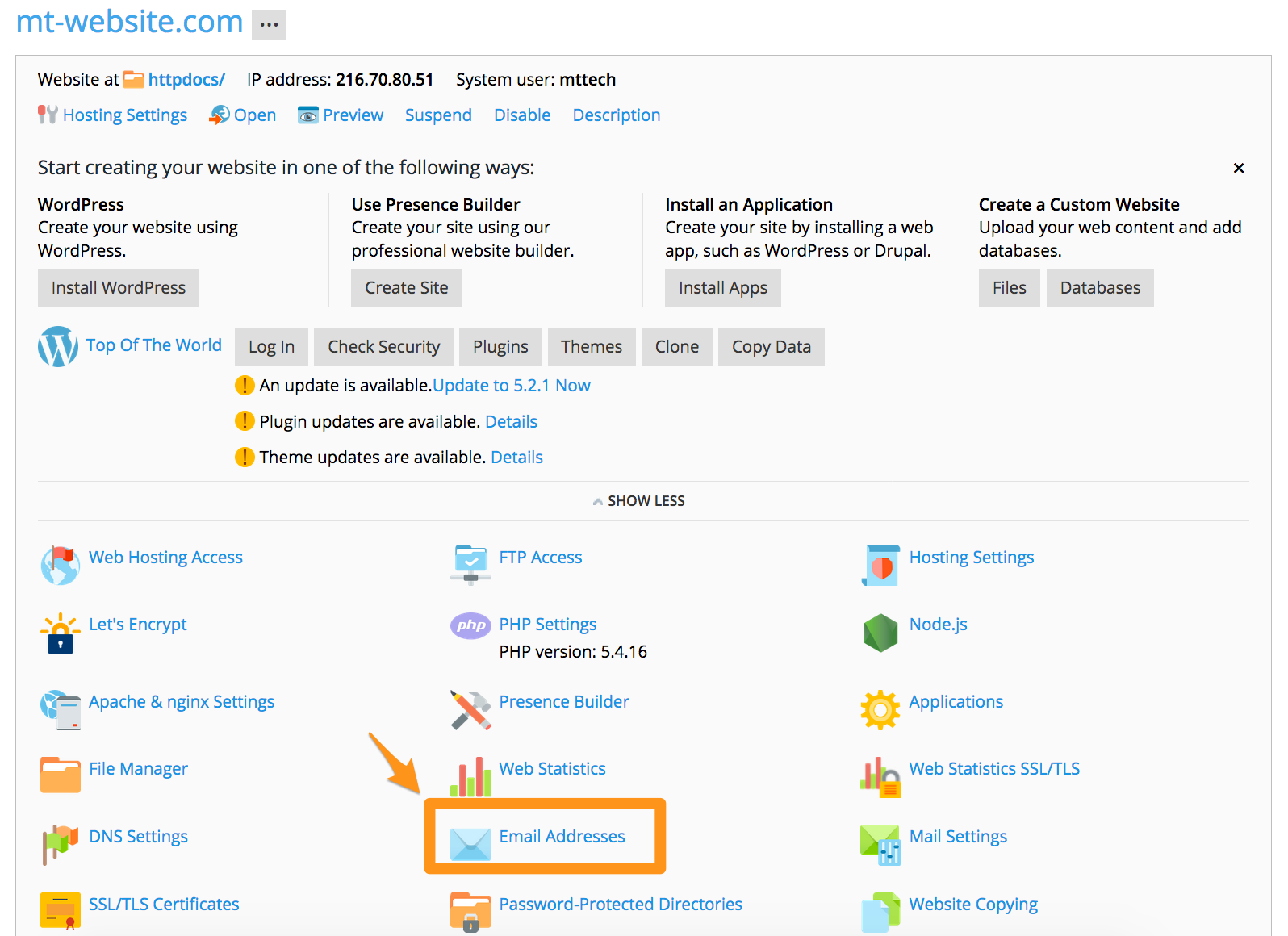Click FTP Access icon

(470, 565)
